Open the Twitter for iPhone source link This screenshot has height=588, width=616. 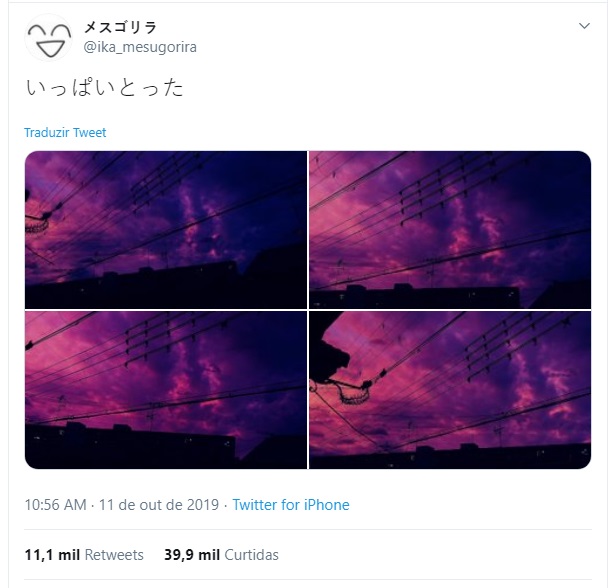291,505
